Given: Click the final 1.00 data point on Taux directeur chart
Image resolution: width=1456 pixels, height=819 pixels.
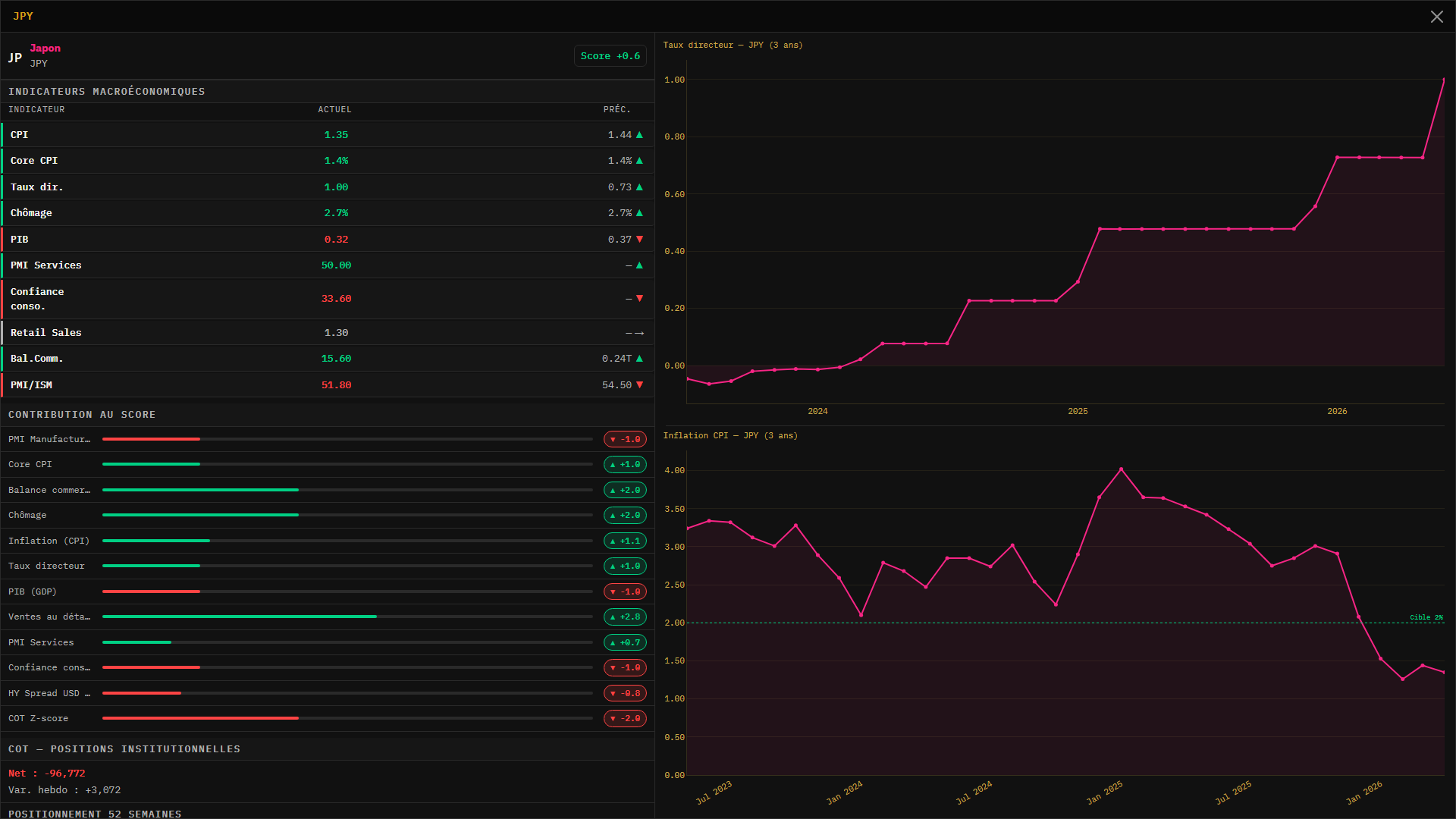Looking at the screenshot, I should (x=1444, y=80).
